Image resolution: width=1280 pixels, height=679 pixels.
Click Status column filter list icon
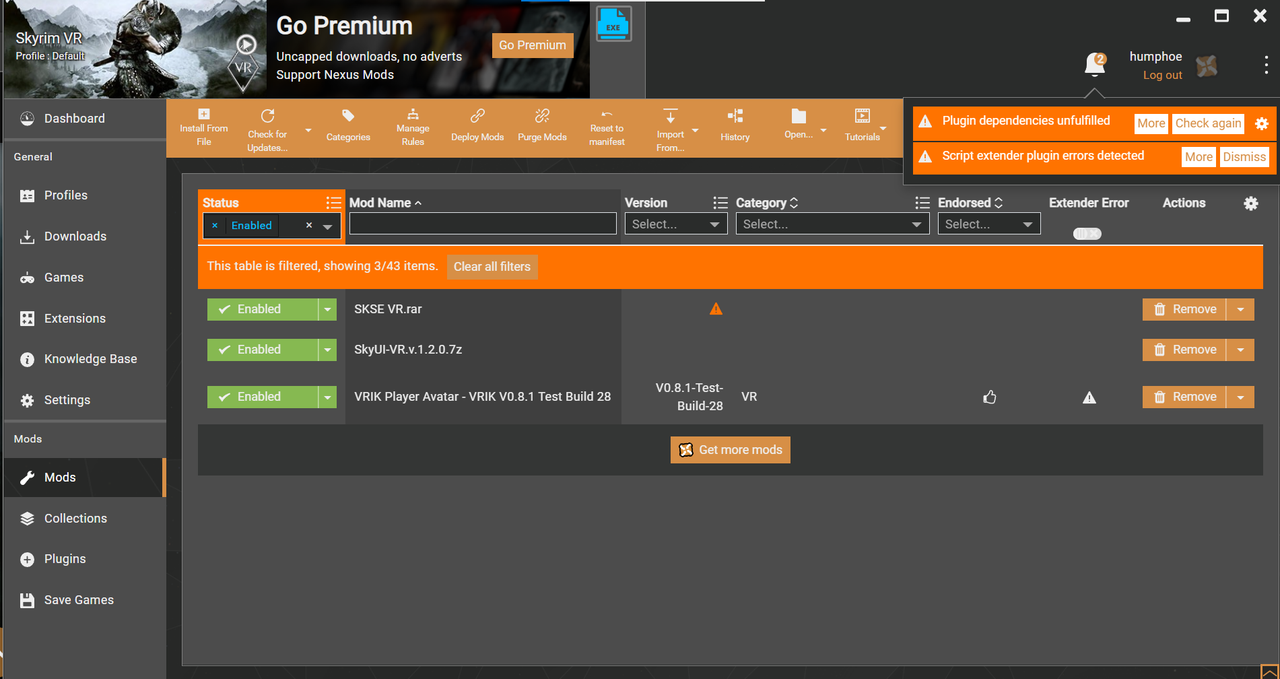point(333,203)
